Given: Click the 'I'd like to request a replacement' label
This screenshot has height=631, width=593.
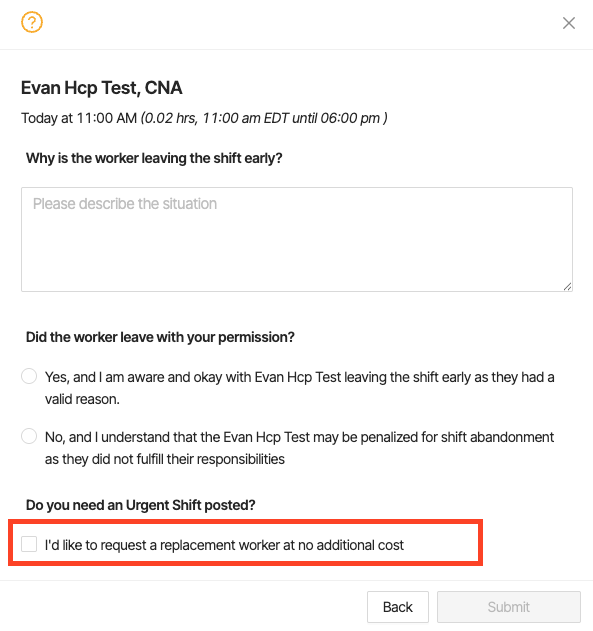Looking at the screenshot, I should tap(224, 545).
